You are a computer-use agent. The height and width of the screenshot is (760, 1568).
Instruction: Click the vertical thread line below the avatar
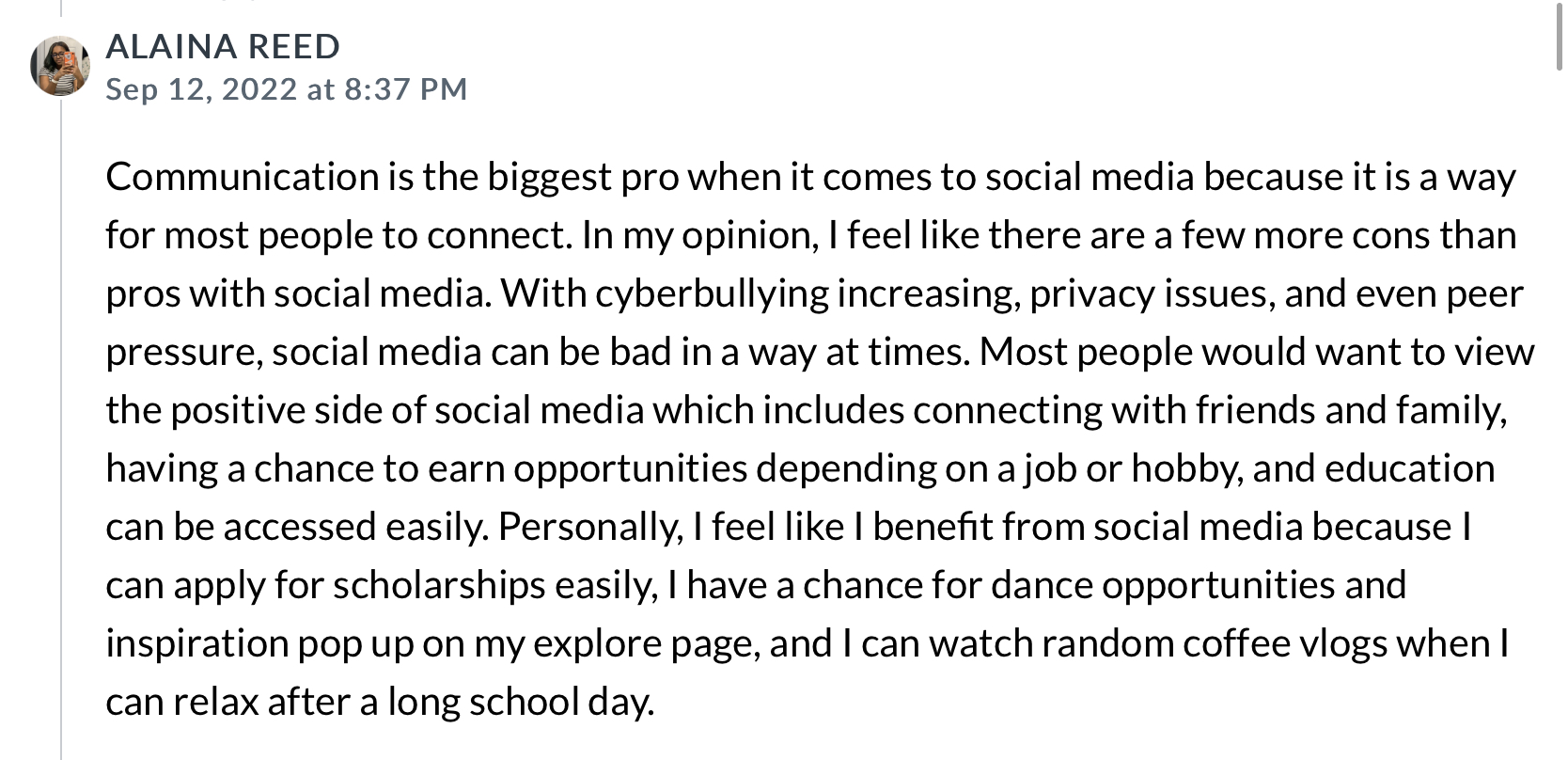[x=61, y=423]
